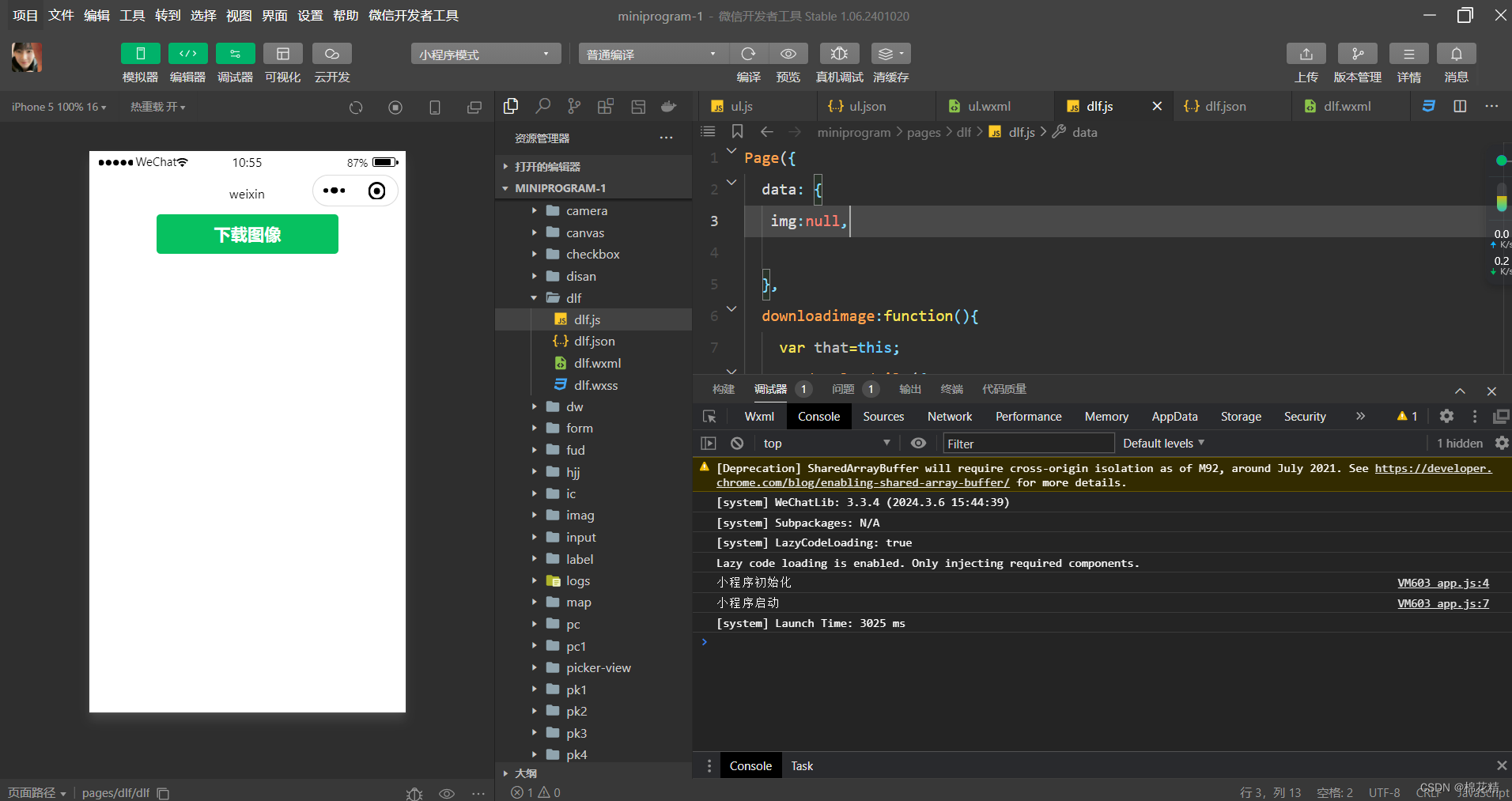Open the top context selector dropdown
The width and height of the screenshot is (1512, 801).
click(x=826, y=444)
